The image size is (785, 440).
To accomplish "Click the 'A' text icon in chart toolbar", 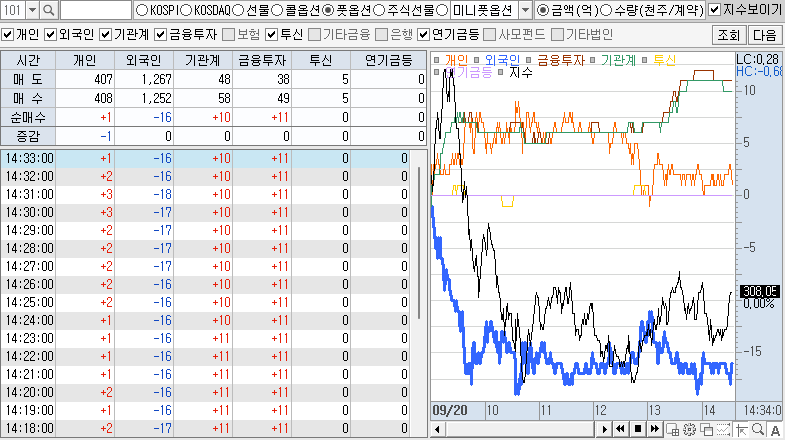I will [774, 430].
